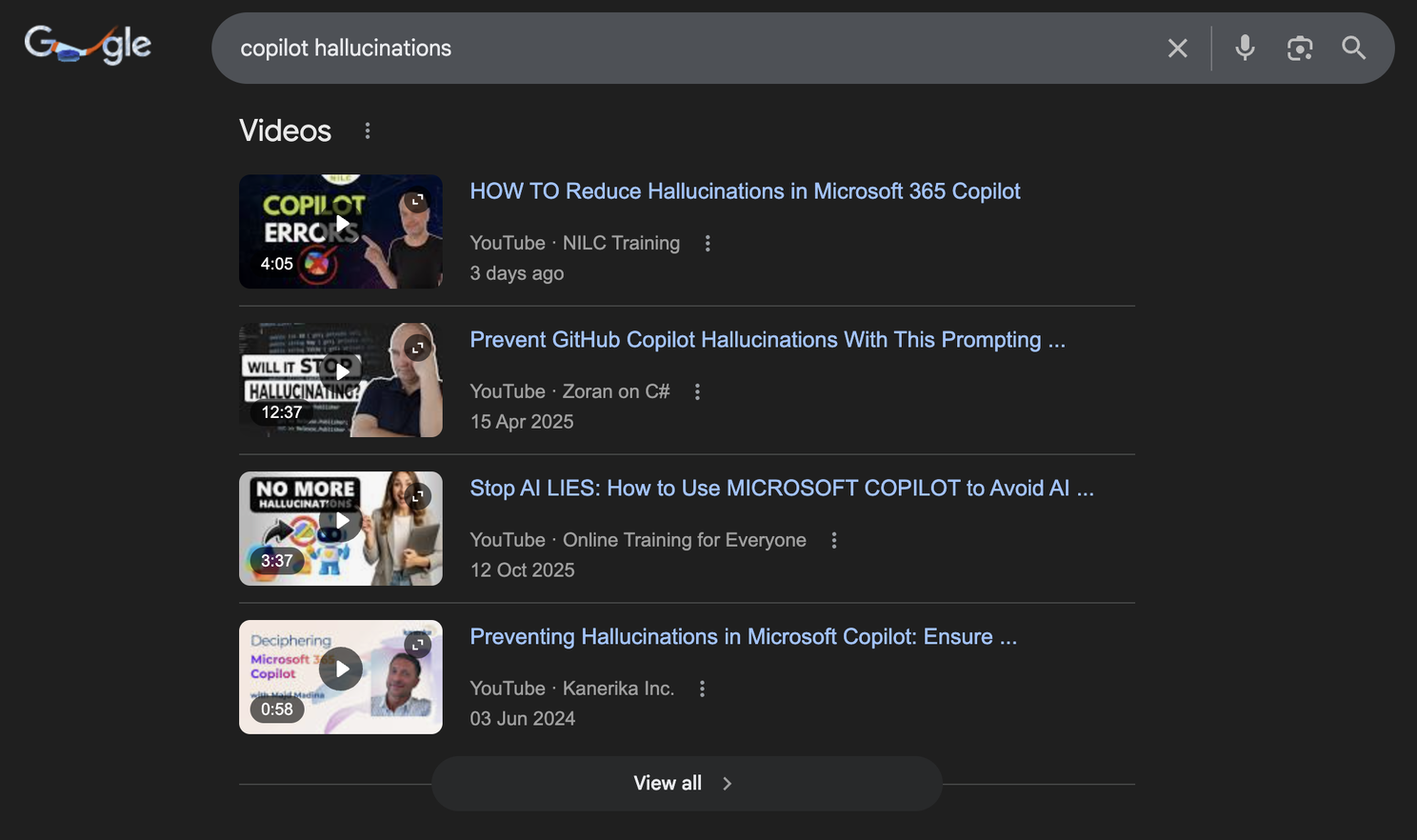Click the YouTube · NILC Training source text

point(575,243)
